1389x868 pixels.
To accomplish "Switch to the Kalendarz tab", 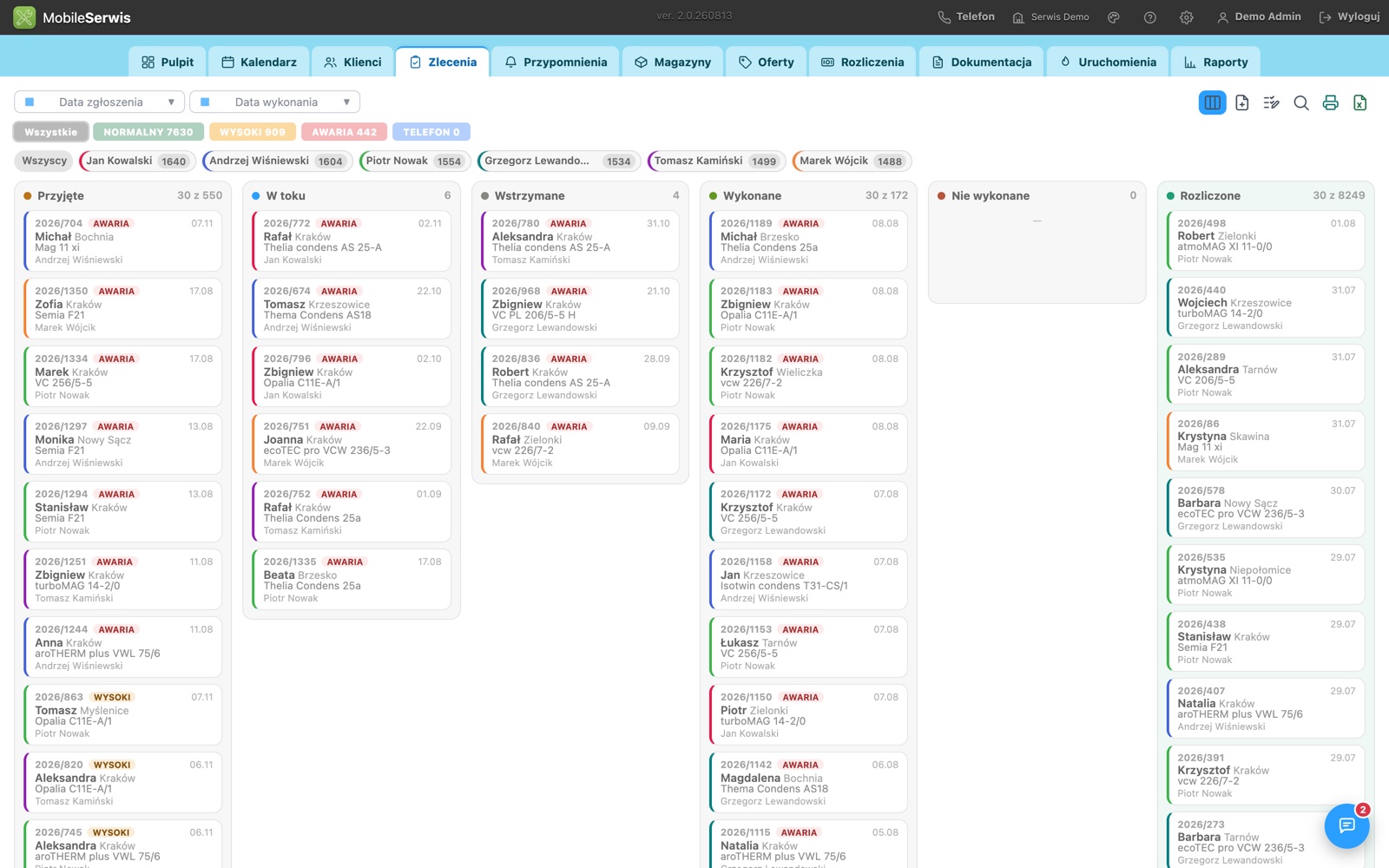I will 260,62.
